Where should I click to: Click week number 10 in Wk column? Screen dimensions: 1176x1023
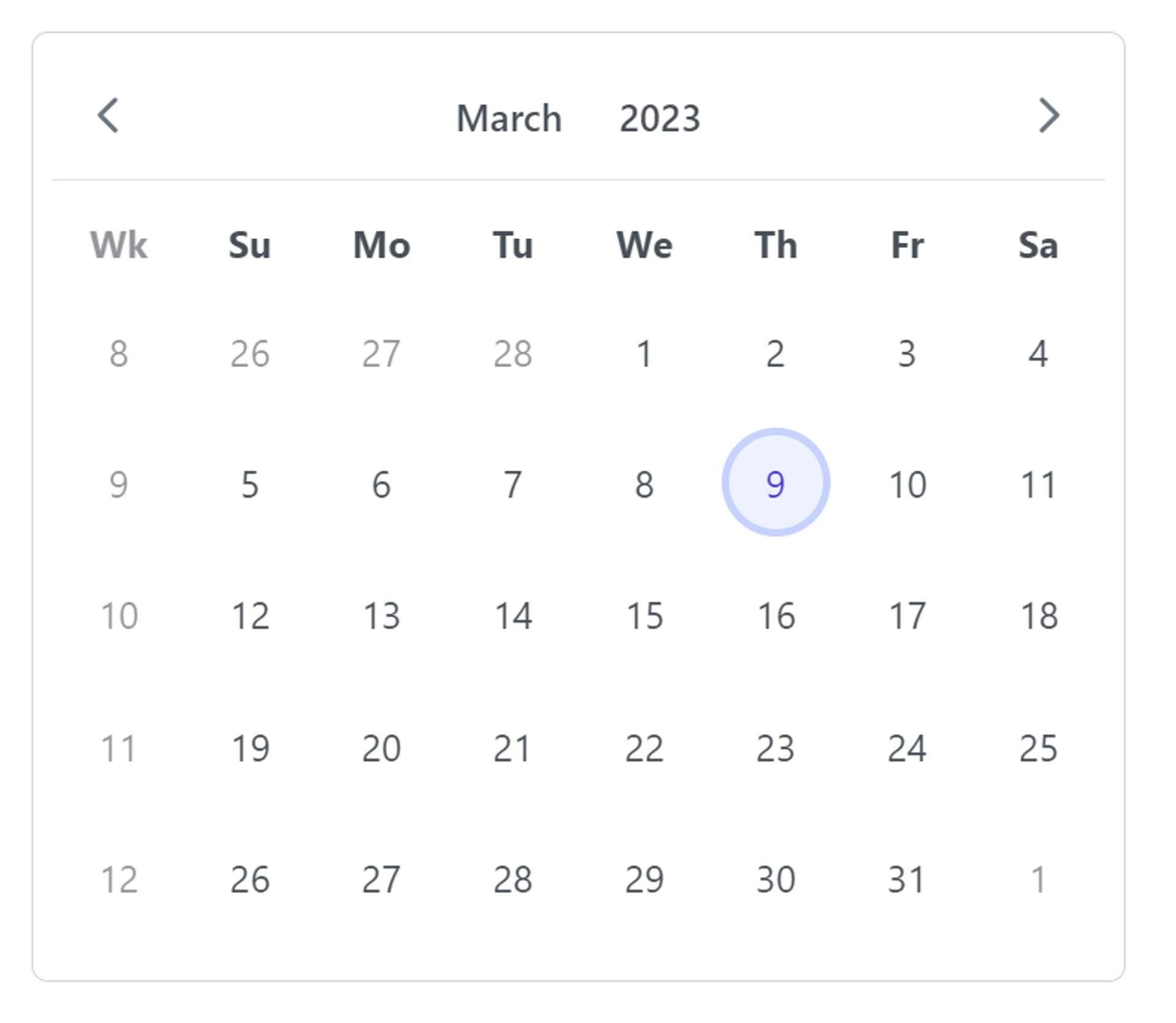119,615
